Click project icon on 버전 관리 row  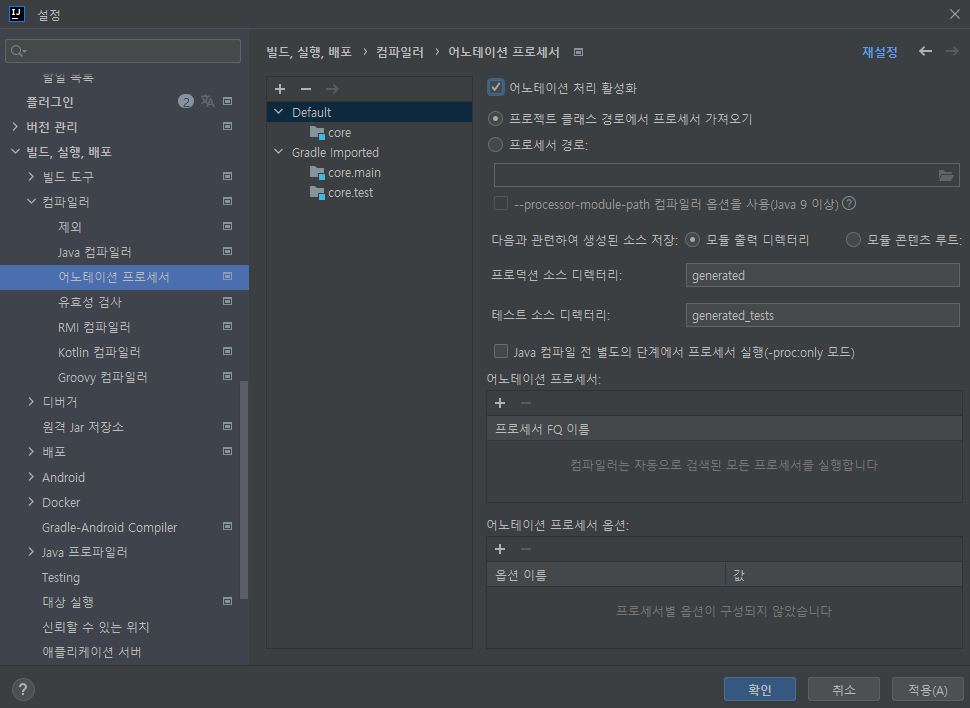[x=228, y=126]
